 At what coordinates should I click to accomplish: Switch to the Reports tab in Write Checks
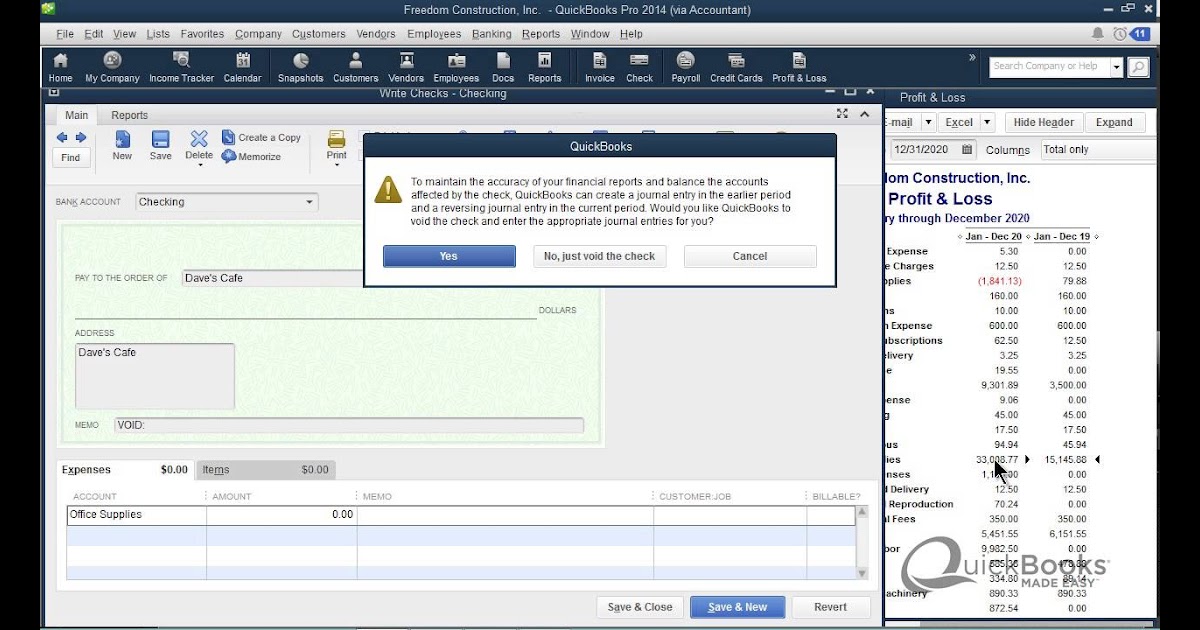pos(129,115)
